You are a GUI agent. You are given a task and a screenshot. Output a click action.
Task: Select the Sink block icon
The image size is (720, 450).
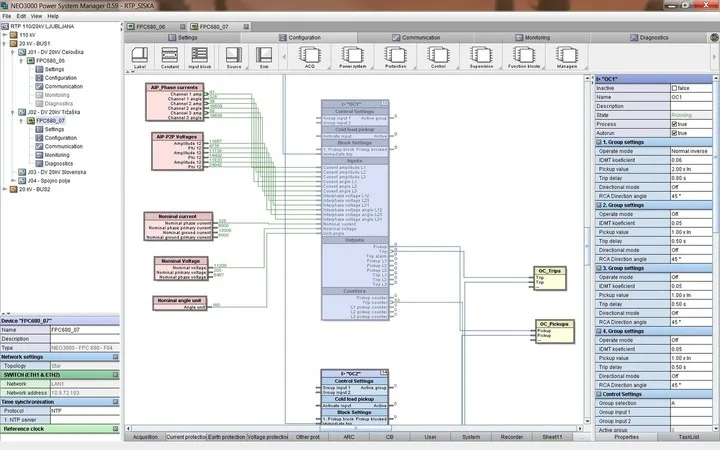[x=264, y=55]
